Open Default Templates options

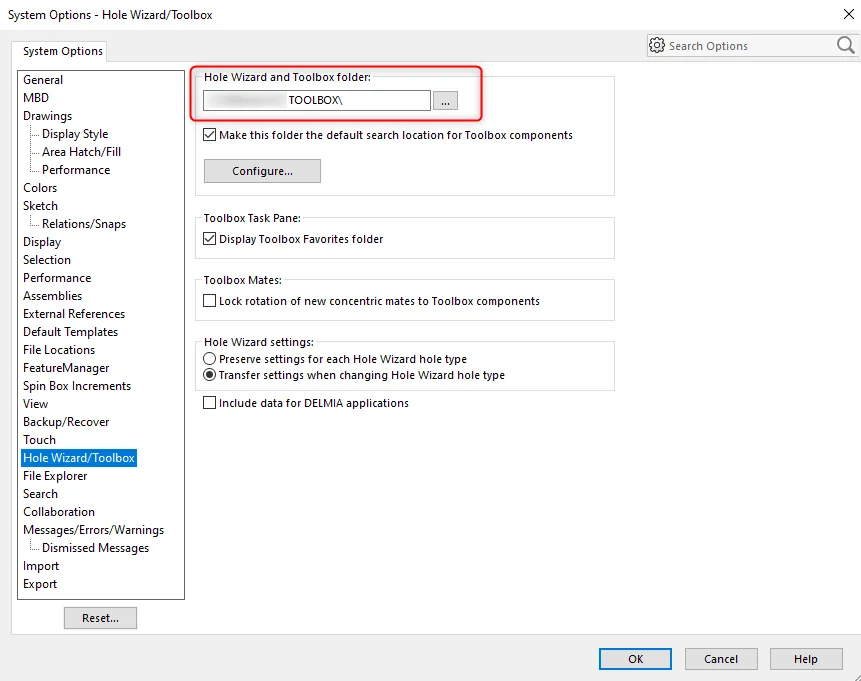click(x=70, y=332)
